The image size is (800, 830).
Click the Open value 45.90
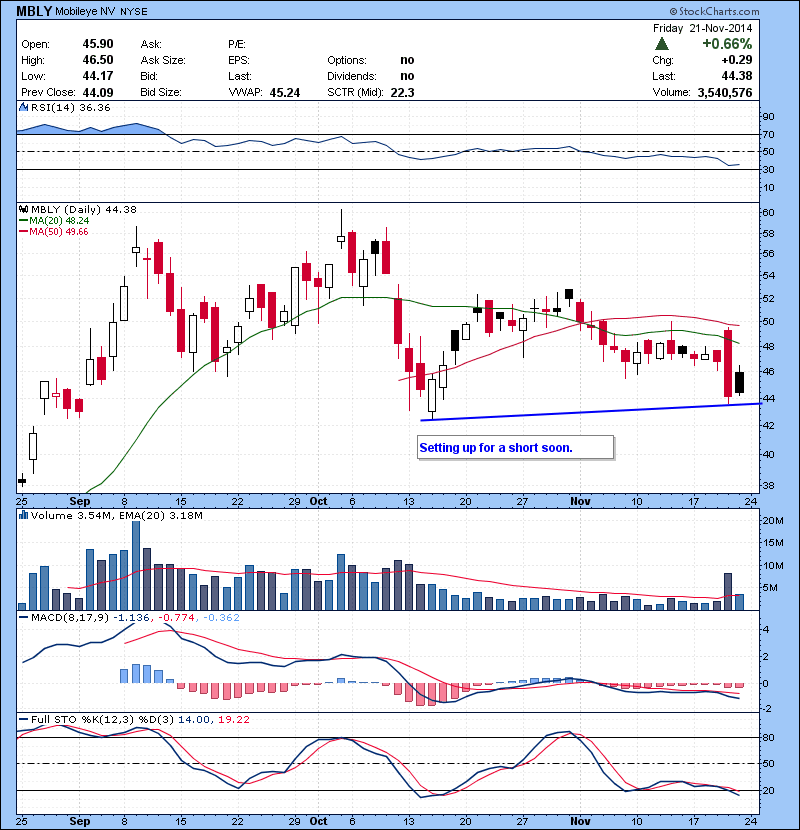click(x=98, y=44)
